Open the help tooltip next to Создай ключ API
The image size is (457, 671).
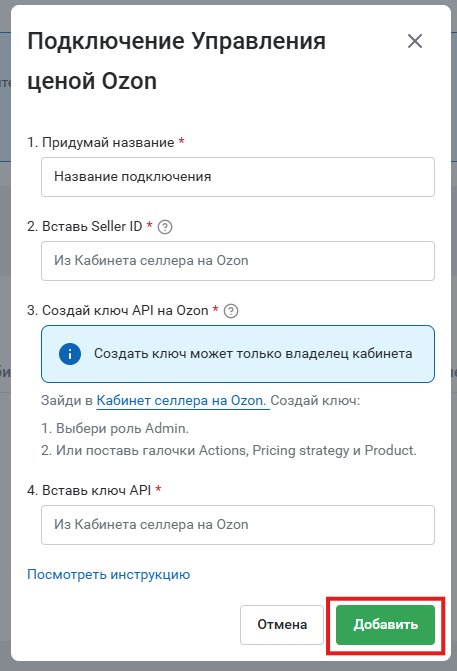[x=231, y=311]
